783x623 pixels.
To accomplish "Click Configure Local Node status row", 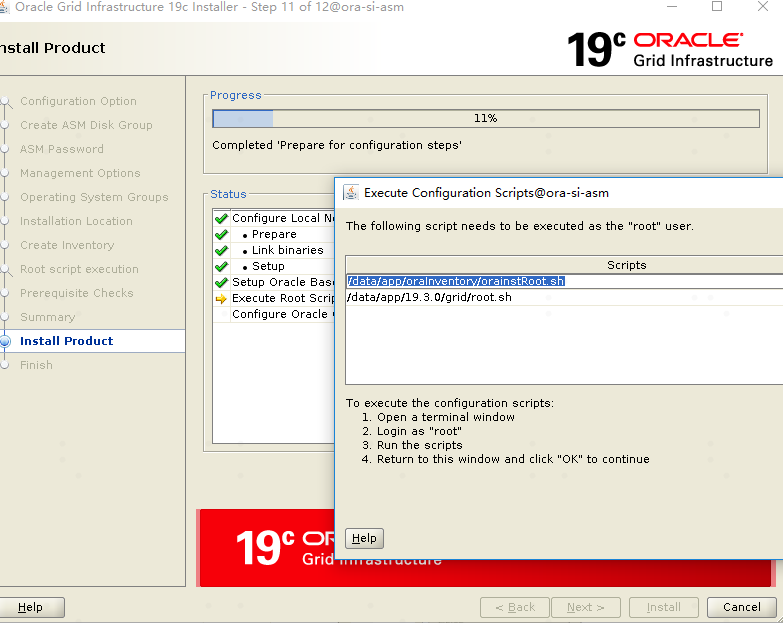I will [275, 218].
